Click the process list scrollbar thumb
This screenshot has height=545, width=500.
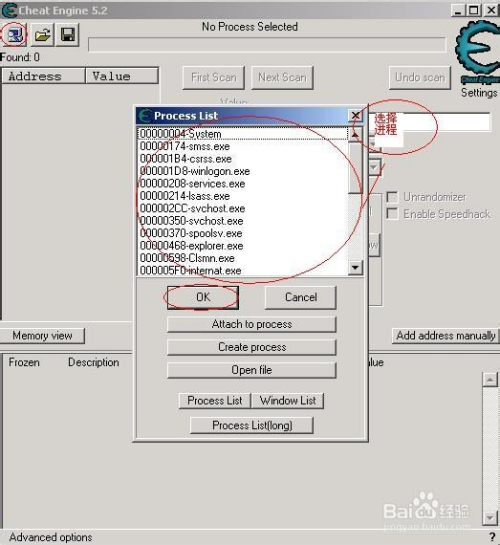click(355, 168)
